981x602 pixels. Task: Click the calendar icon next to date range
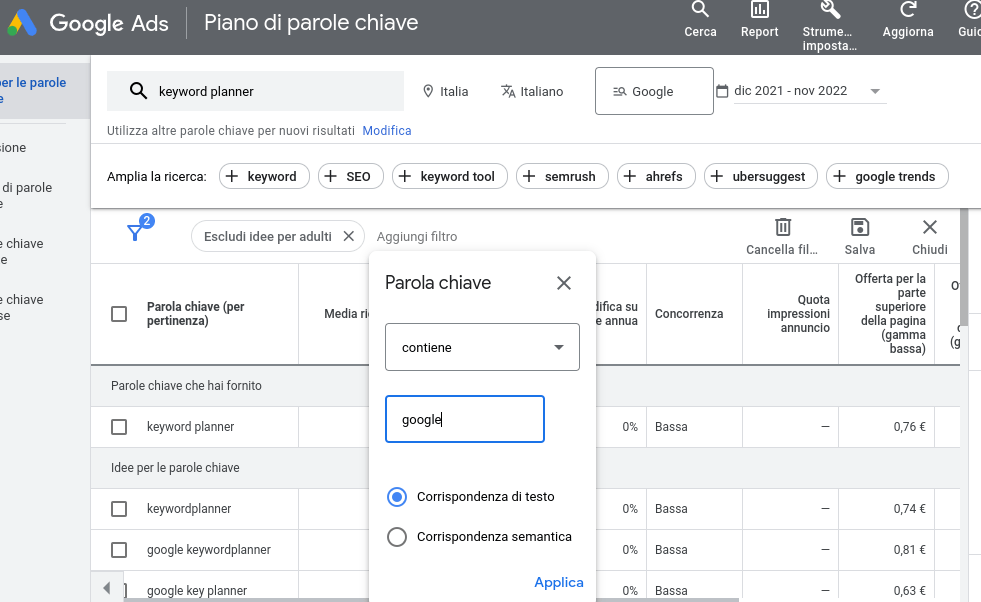pos(722,91)
